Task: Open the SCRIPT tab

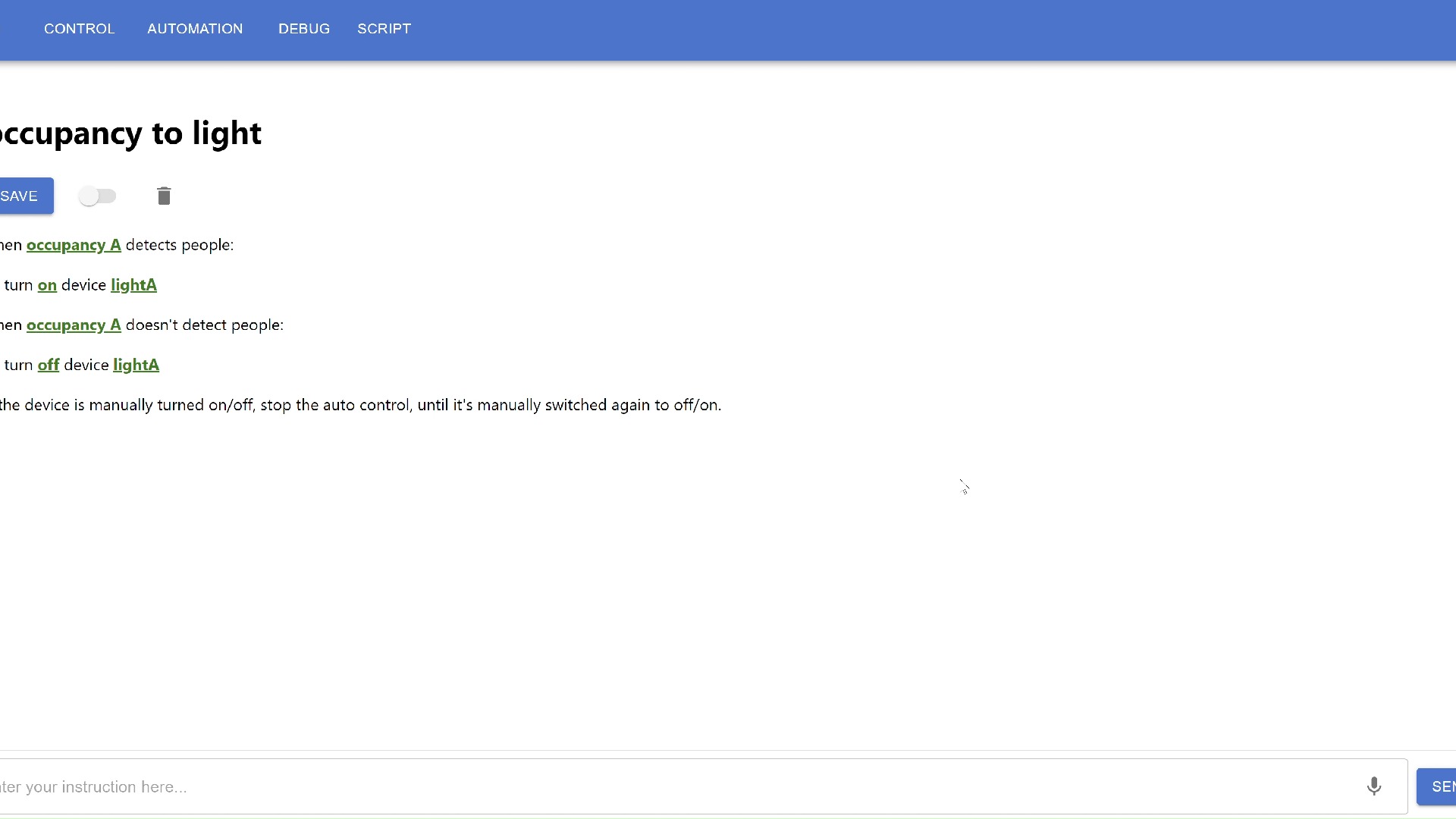Action: [x=384, y=28]
